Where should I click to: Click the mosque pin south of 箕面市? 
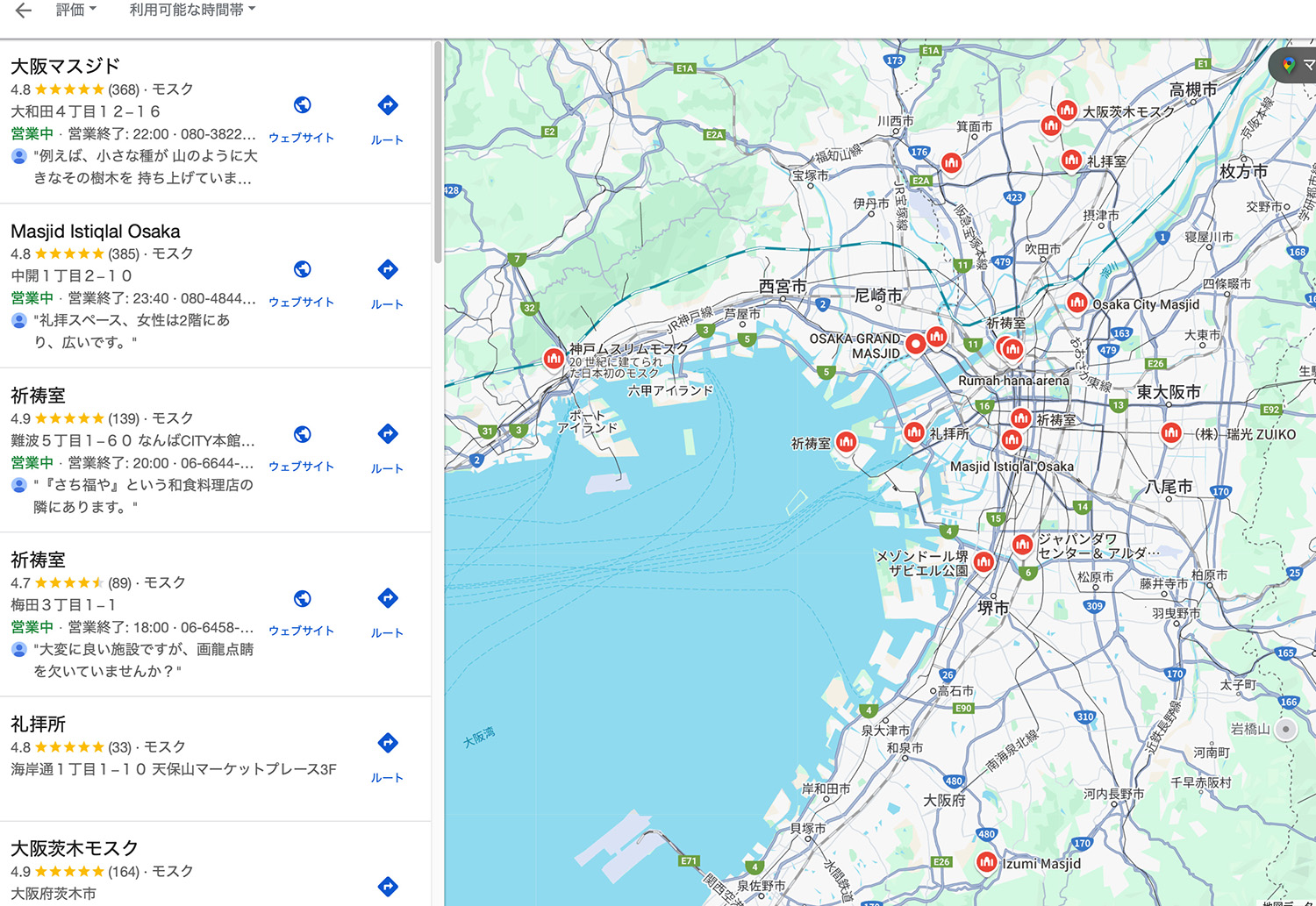point(952,162)
